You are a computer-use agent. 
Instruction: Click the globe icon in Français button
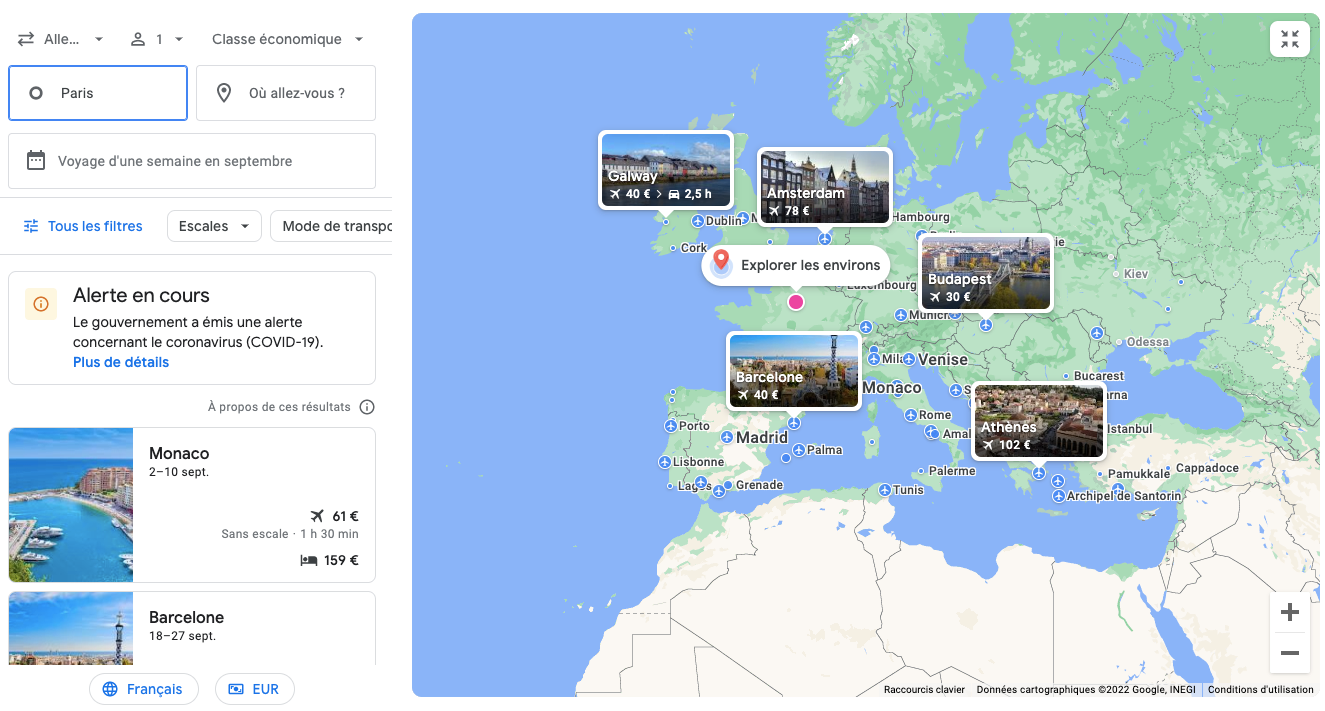pos(110,689)
